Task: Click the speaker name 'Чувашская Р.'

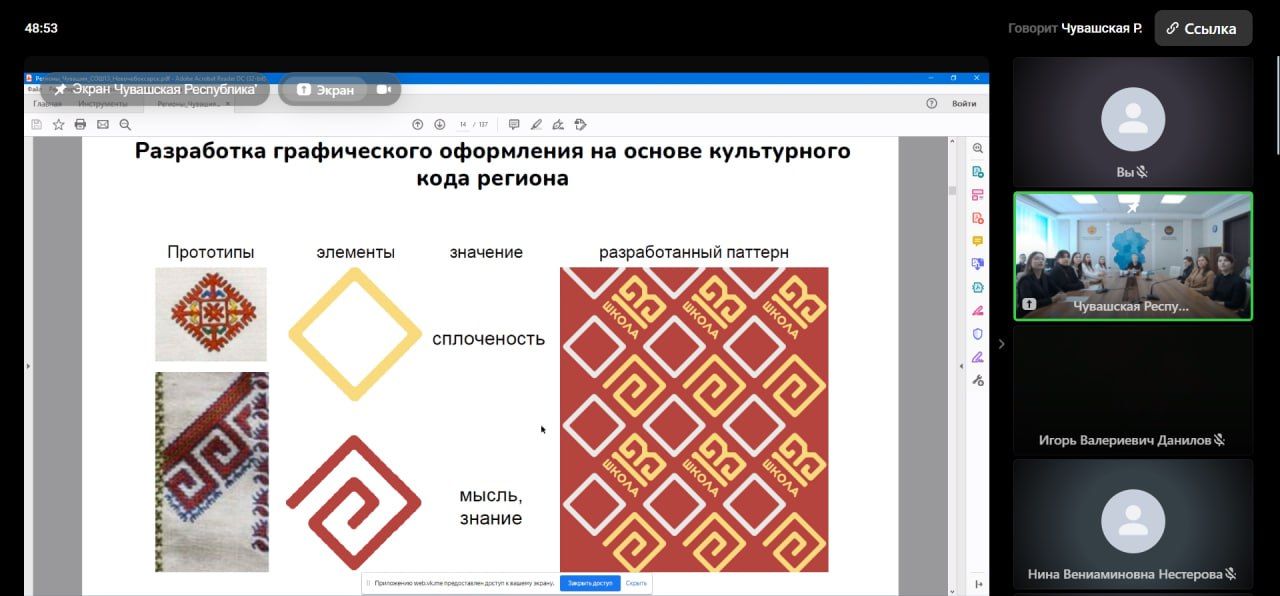Action: click(x=1102, y=28)
